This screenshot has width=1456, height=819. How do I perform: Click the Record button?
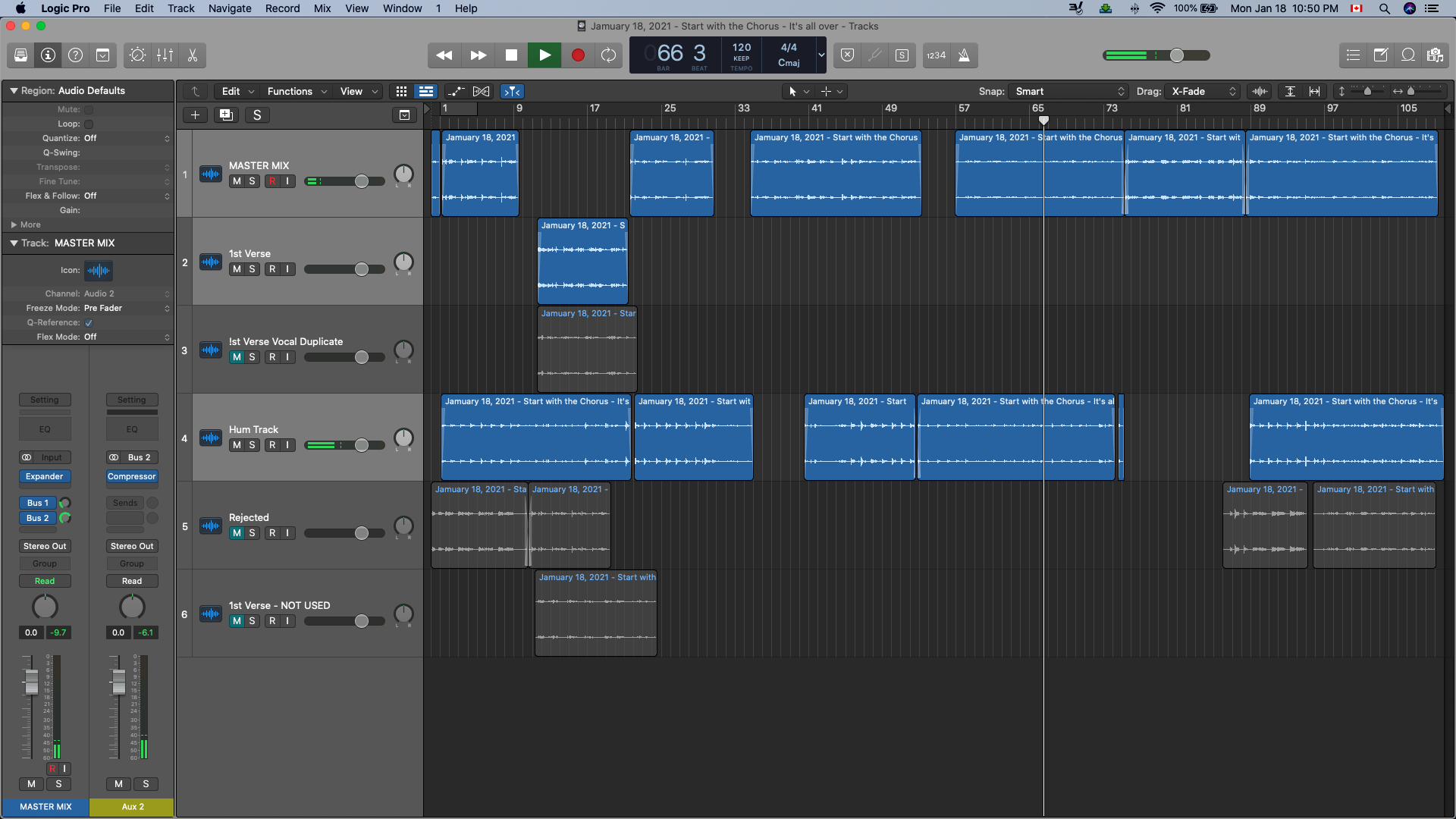tap(578, 55)
